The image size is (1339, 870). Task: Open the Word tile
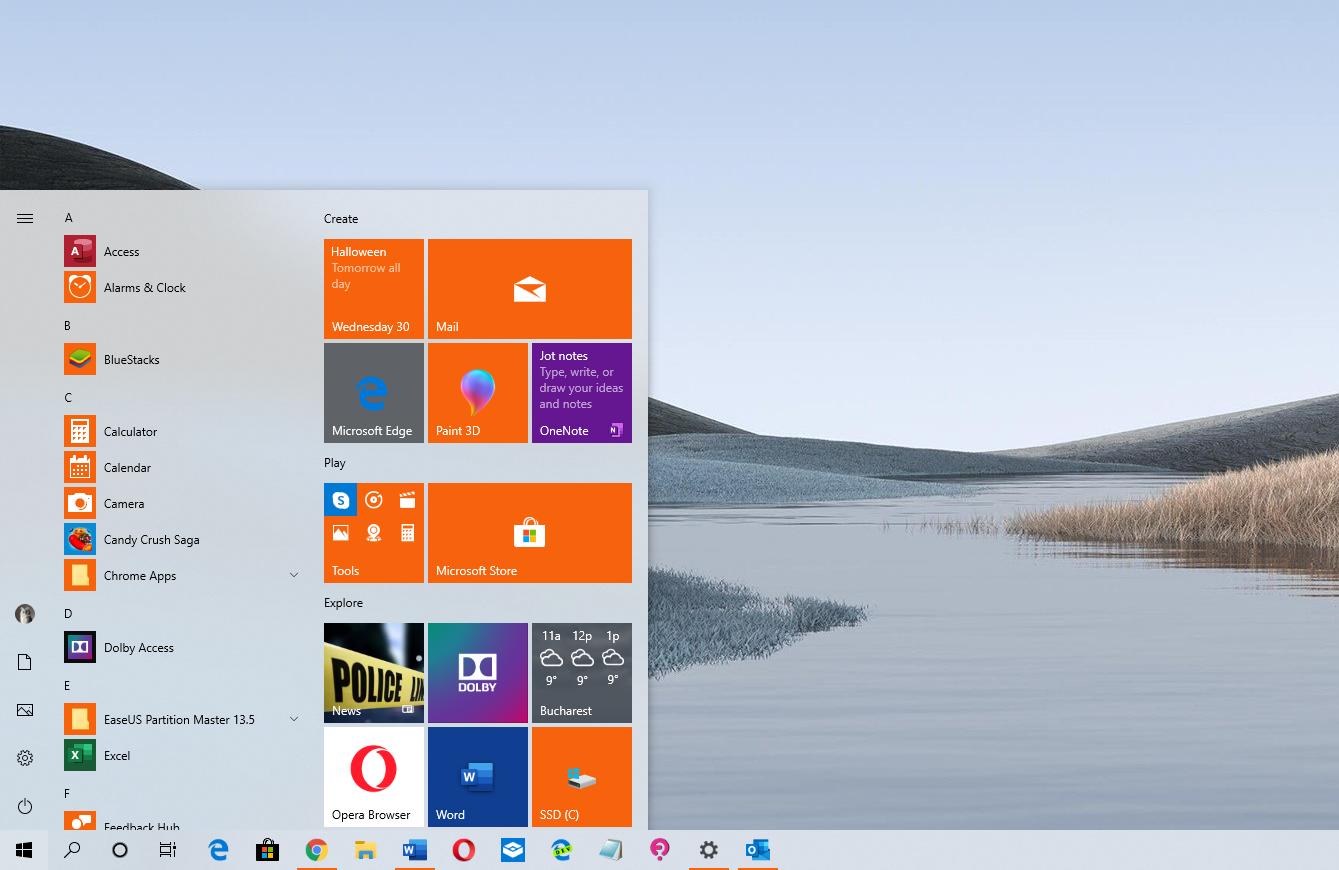tap(478, 777)
